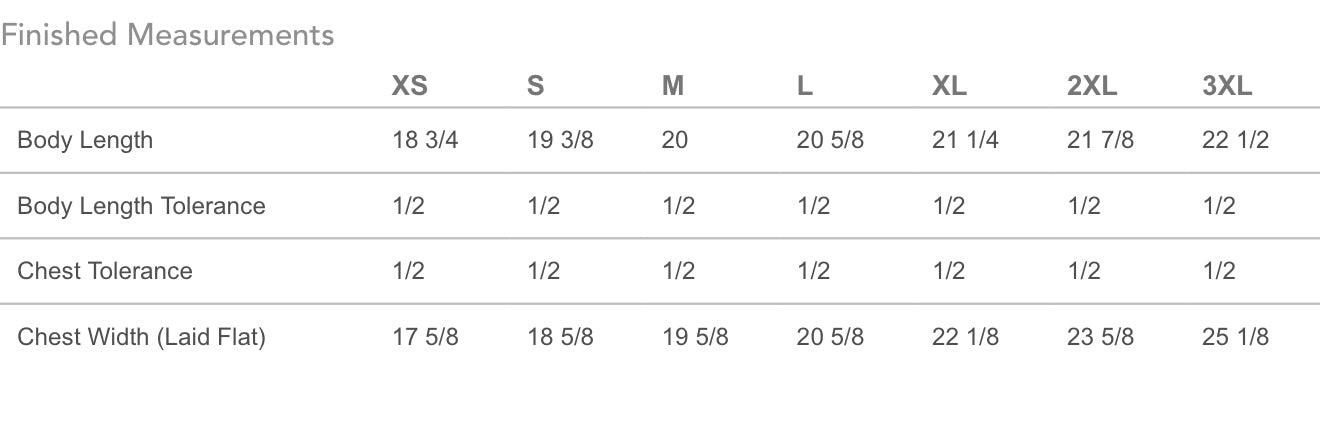1320x434 pixels.
Task: Select the XL size column header
Action: [949, 87]
